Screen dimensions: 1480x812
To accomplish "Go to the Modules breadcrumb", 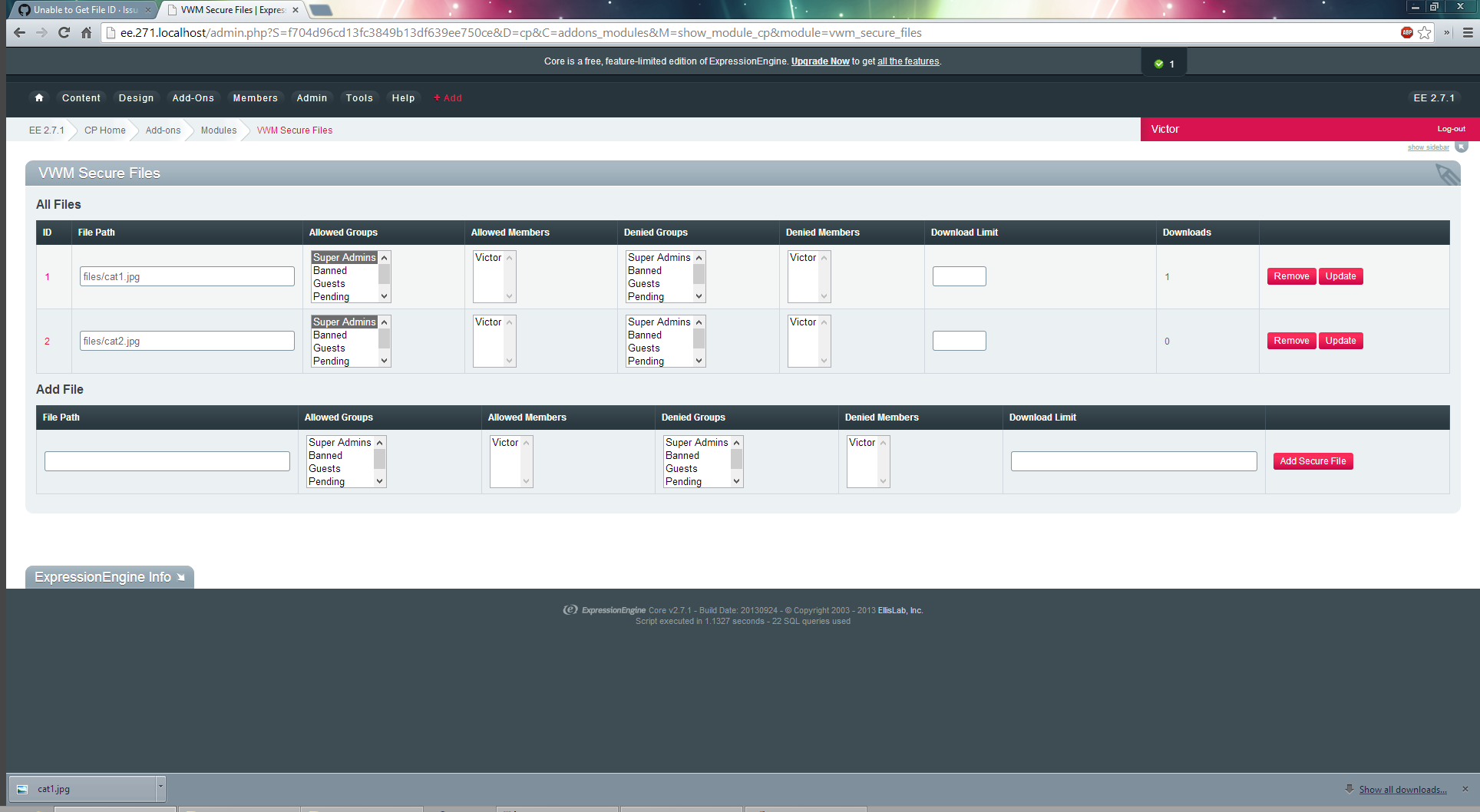I will tap(219, 130).
